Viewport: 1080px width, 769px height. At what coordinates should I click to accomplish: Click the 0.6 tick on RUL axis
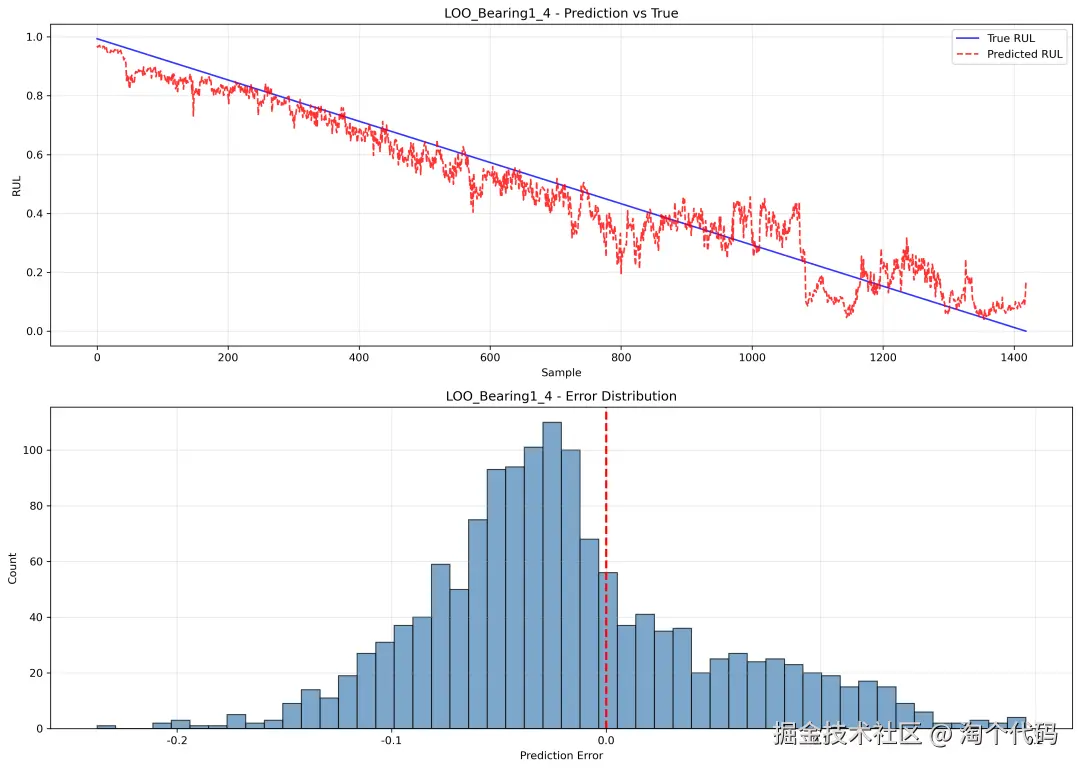click(34, 155)
